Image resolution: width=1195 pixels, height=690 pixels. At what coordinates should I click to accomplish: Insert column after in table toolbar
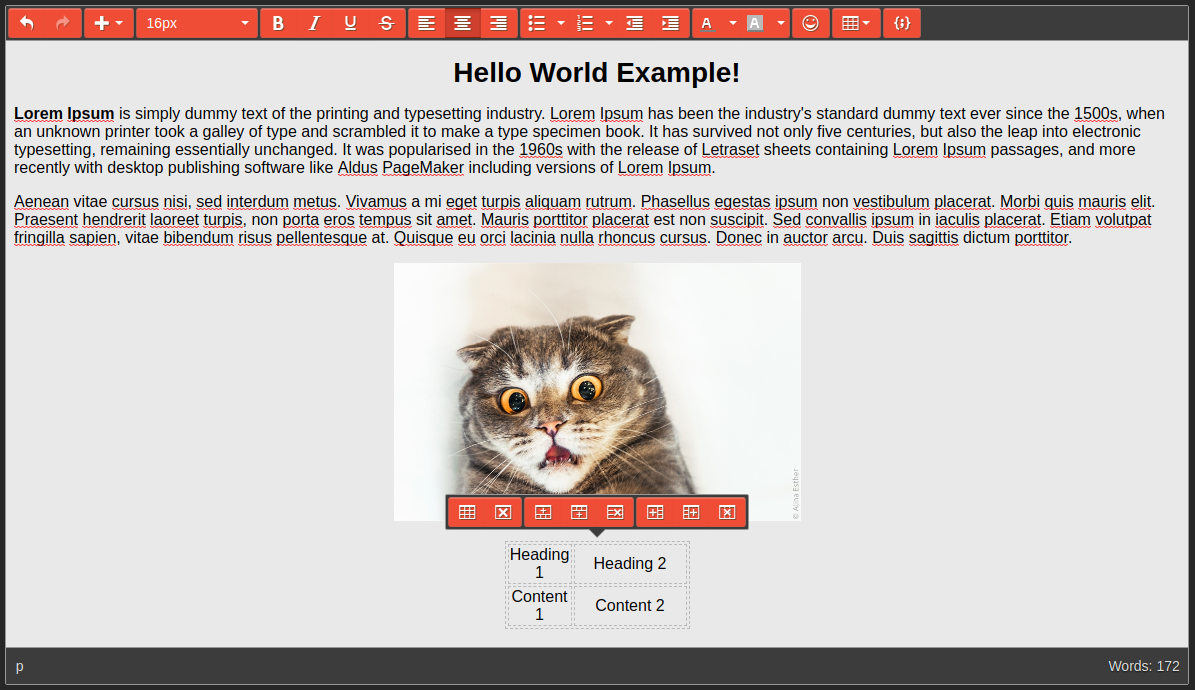click(691, 512)
